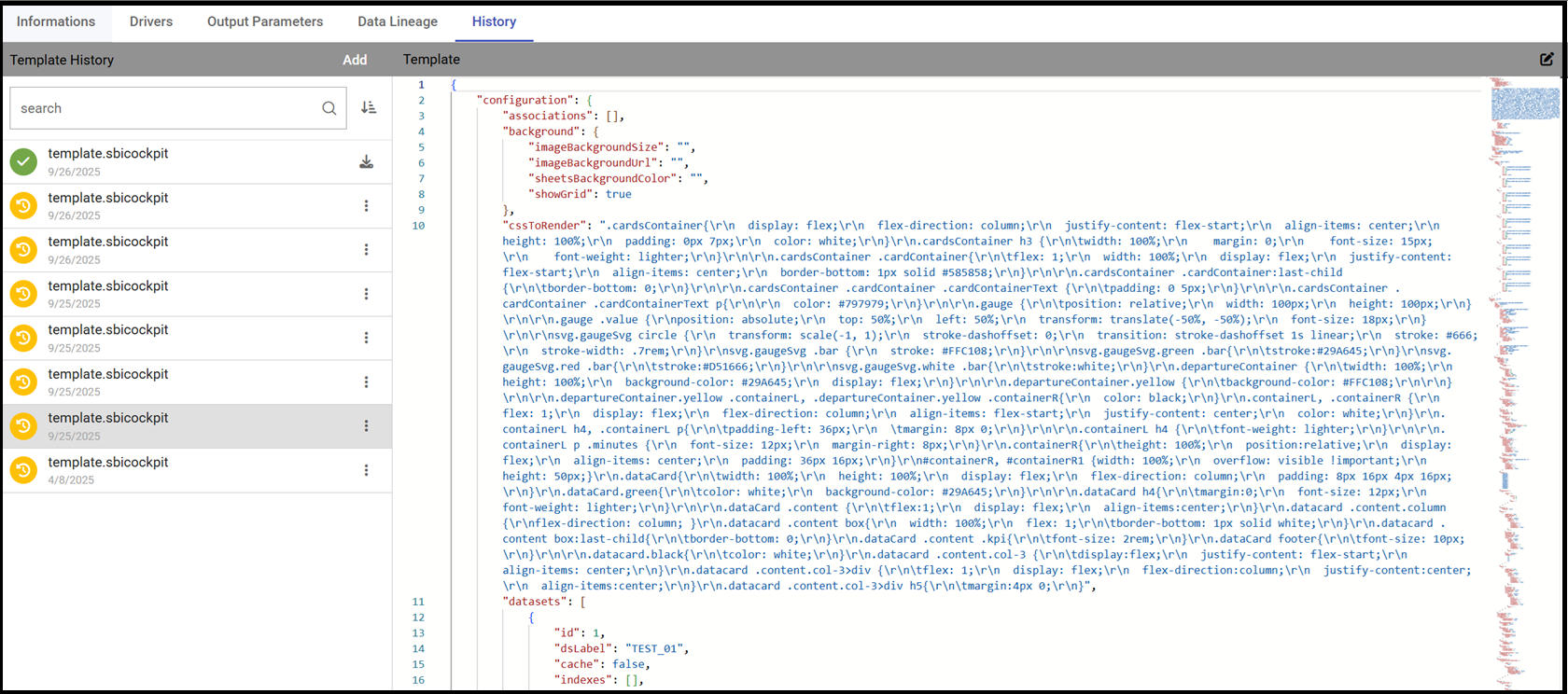Click the true value of showGrid
The height and width of the screenshot is (694, 1568).
[619, 194]
